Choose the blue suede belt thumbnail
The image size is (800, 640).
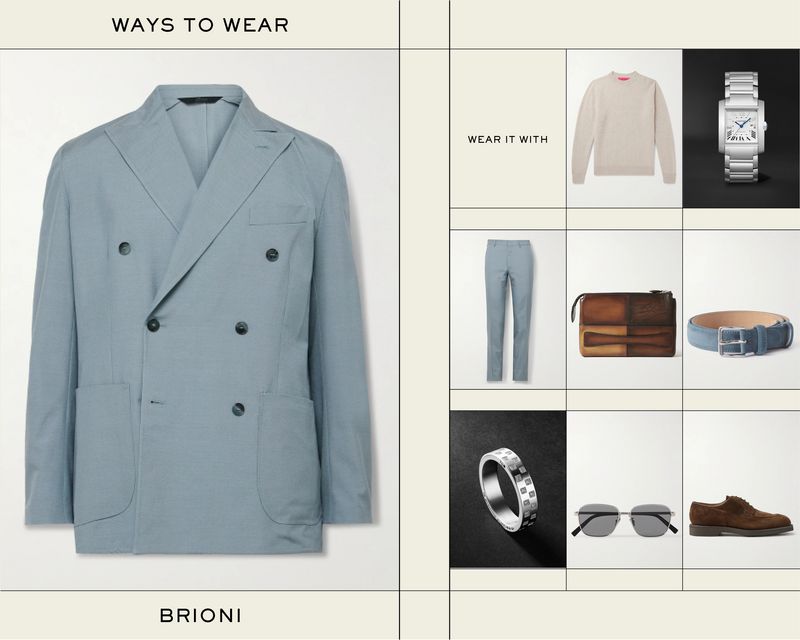[741, 310]
